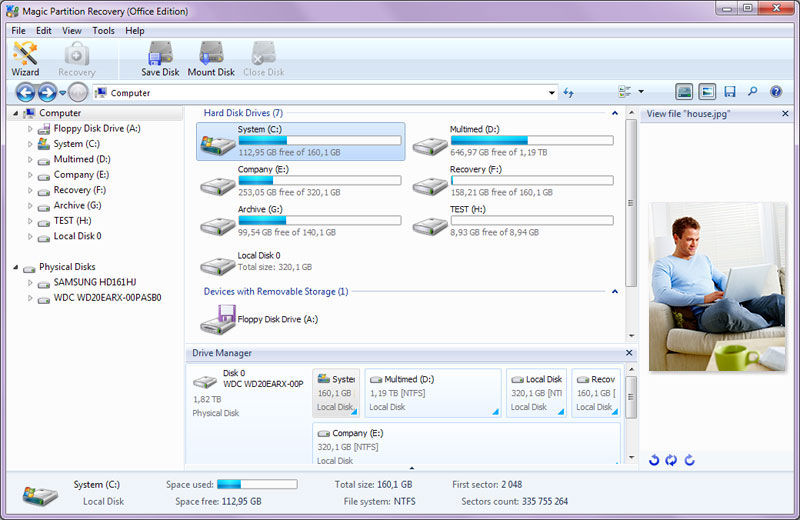The image size is (800, 520).
Task: Select WDC WD20EARX-00PASB0 in tree
Action: tap(107, 298)
